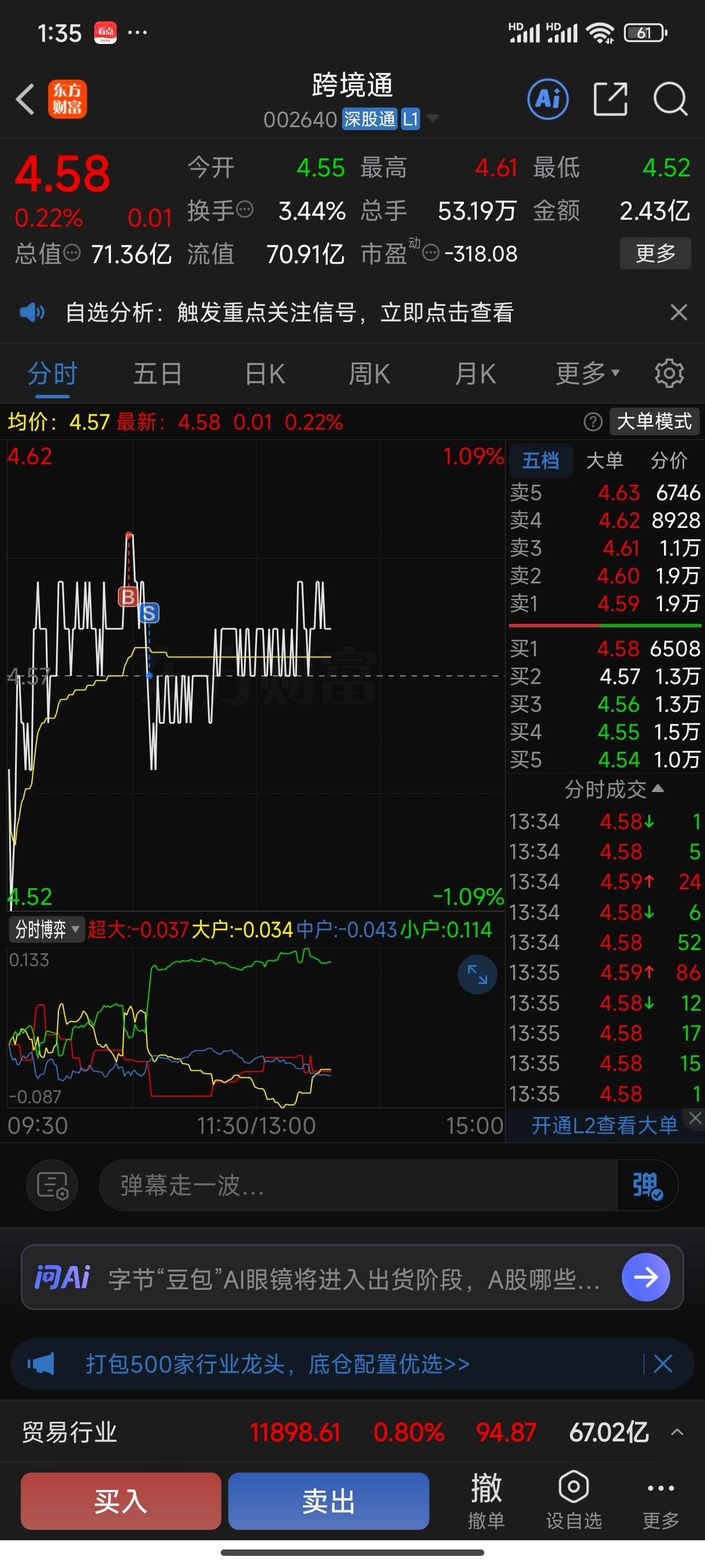Open the bottom 更多 three-dot menu
This screenshot has width=705, height=1568.
[x=661, y=1500]
